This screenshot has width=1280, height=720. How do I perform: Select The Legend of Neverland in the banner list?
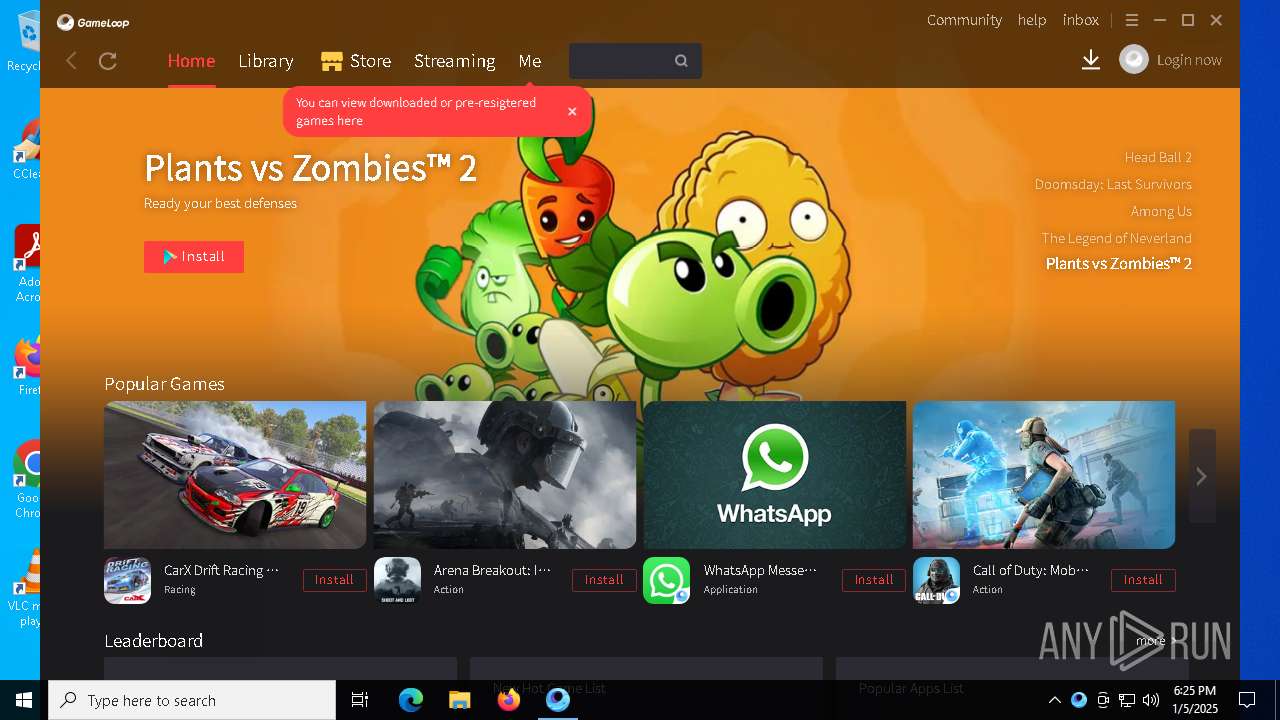pyautogui.click(x=1116, y=238)
